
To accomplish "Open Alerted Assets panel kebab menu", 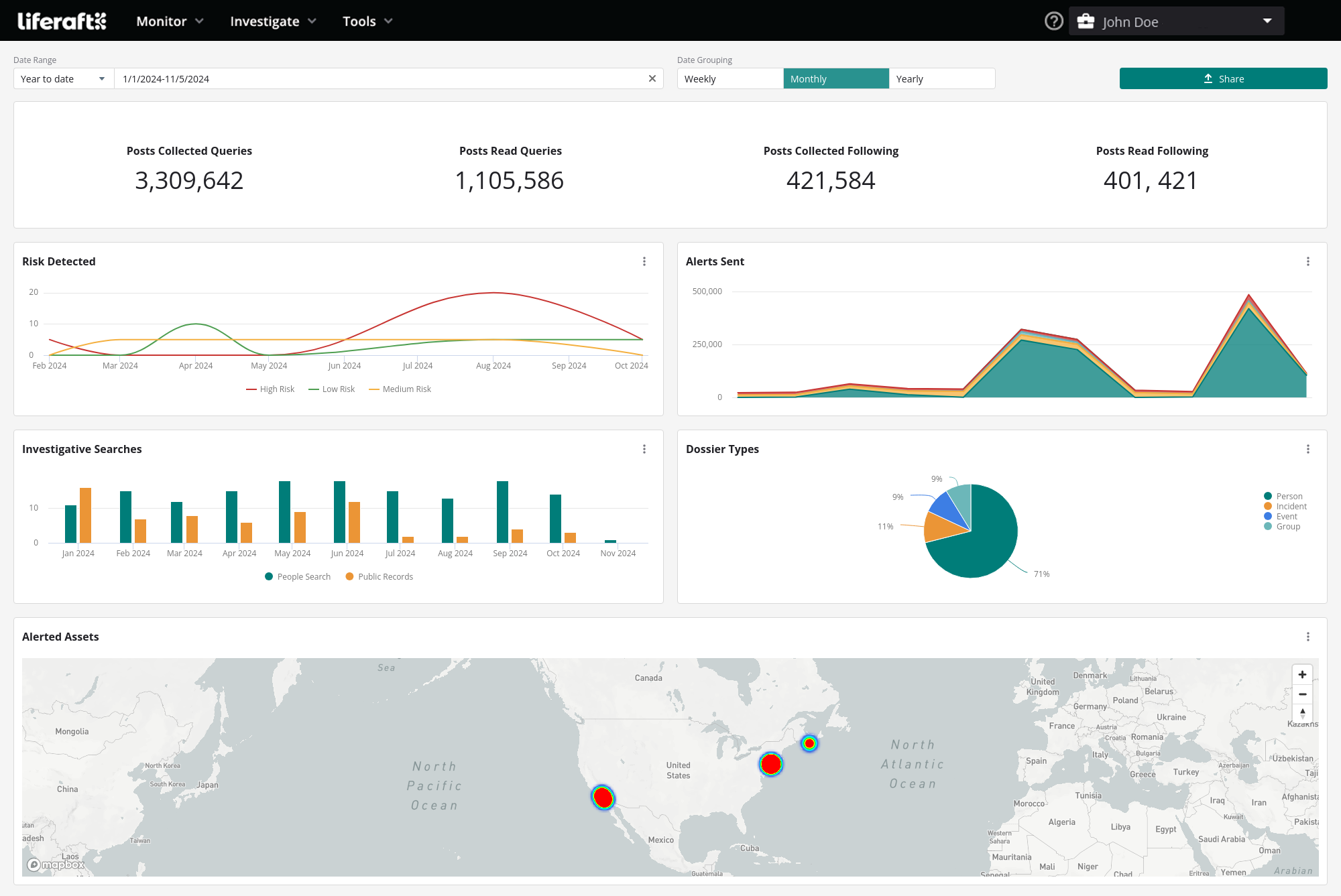I will tap(1307, 637).
